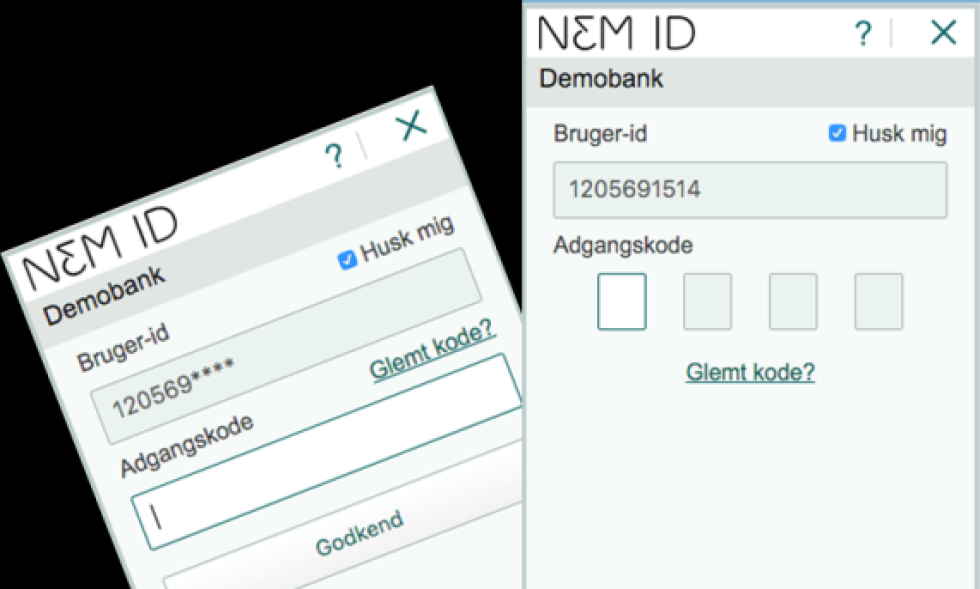Uncheck Husk mig in the right window
Viewport: 980px width, 589px height.
(x=837, y=133)
